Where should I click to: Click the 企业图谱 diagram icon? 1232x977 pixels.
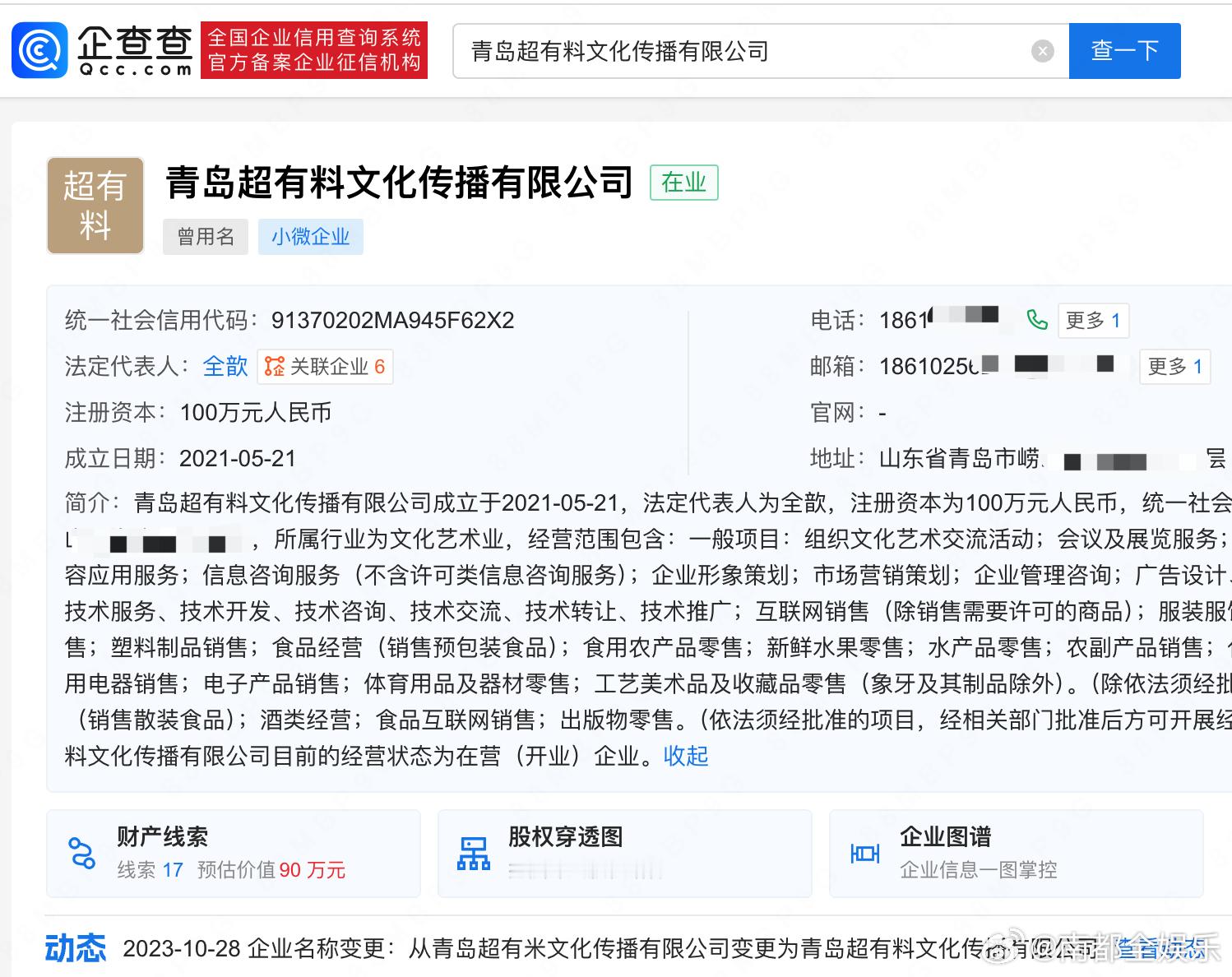pyautogui.click(x=865, y=854)
